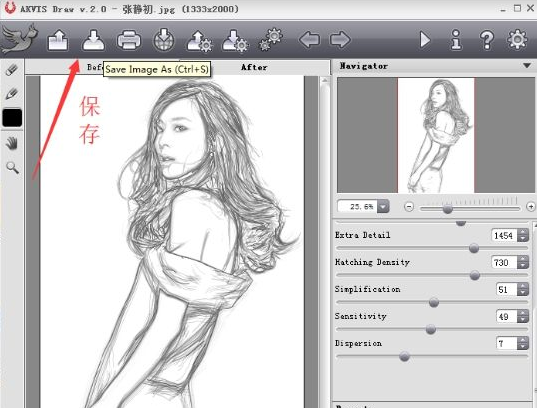538x408 pixels.
Task: Open the 25.6% zoom dropdown
Action: click(383, 207)
